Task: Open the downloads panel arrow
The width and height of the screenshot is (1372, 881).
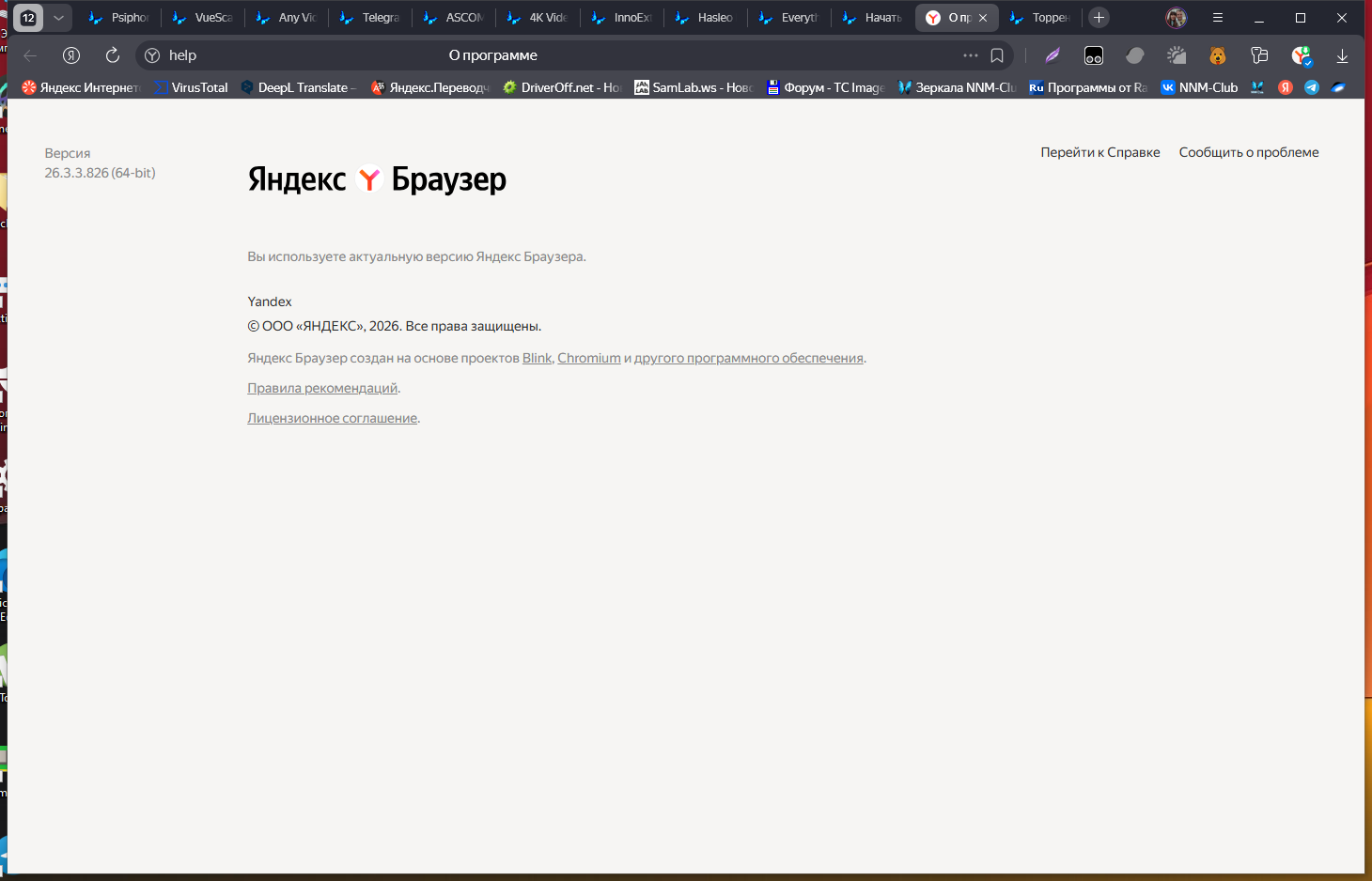Action: click(1342, 56)
